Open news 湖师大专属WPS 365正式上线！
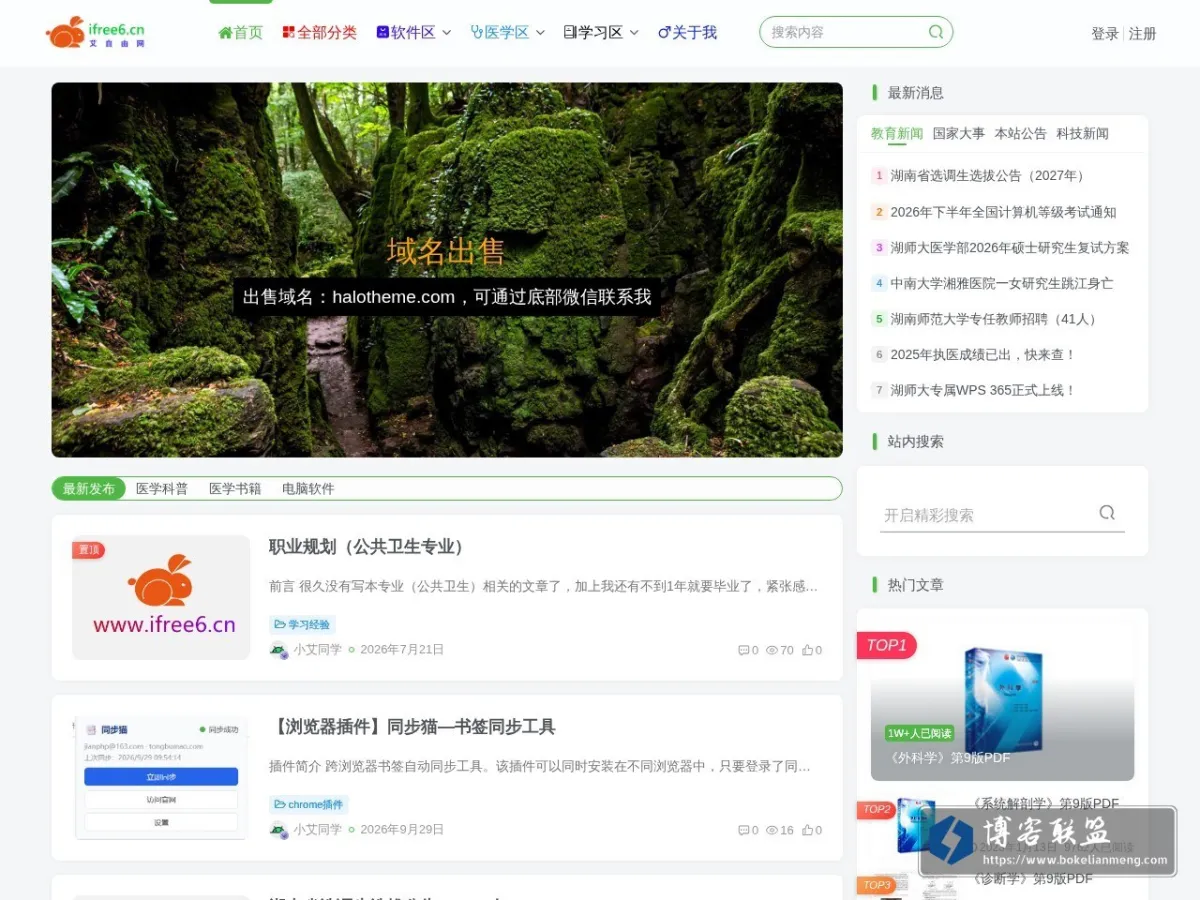This screenshot has height=900, width=1200. coord(983,390)
